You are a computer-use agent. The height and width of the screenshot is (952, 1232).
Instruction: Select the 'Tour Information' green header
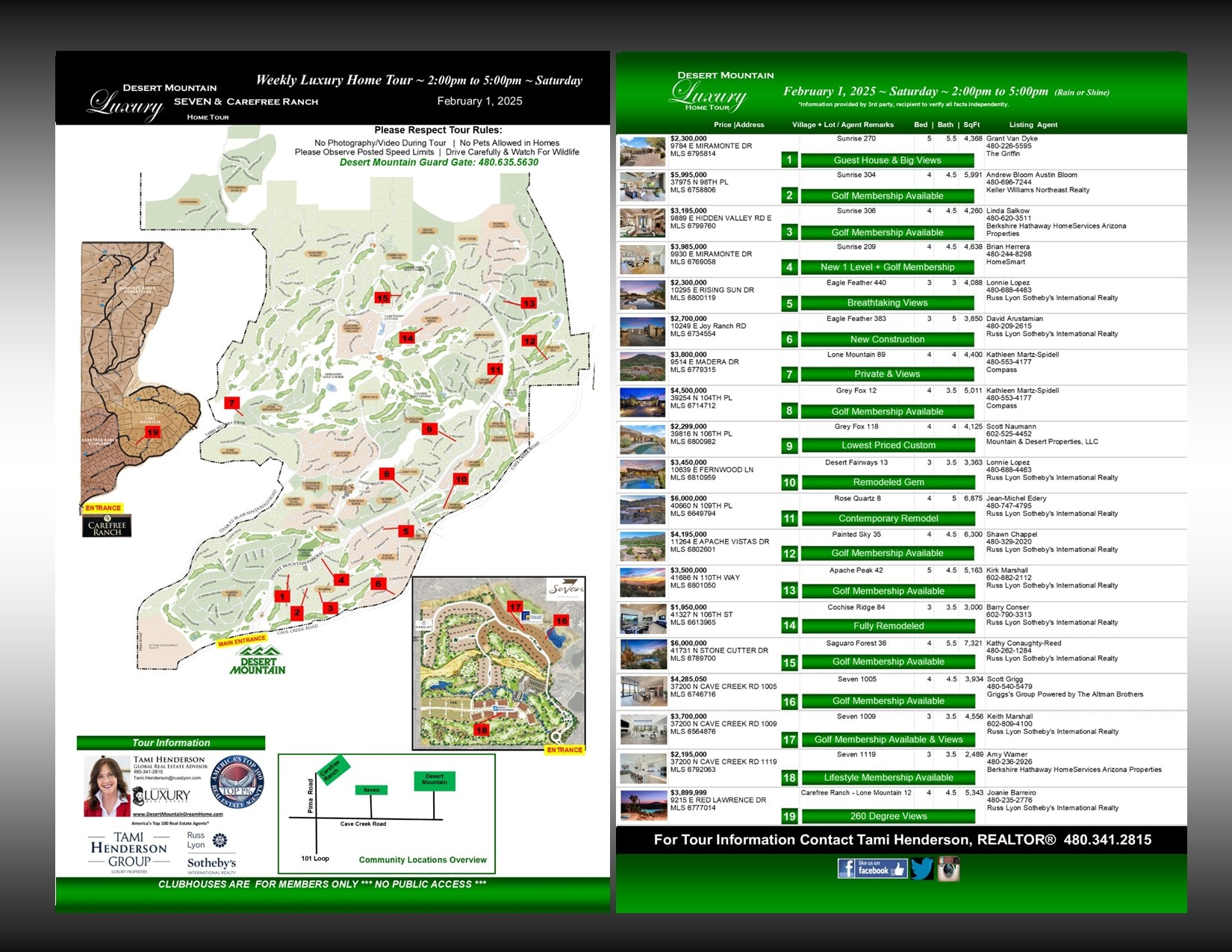coord(171,743)
